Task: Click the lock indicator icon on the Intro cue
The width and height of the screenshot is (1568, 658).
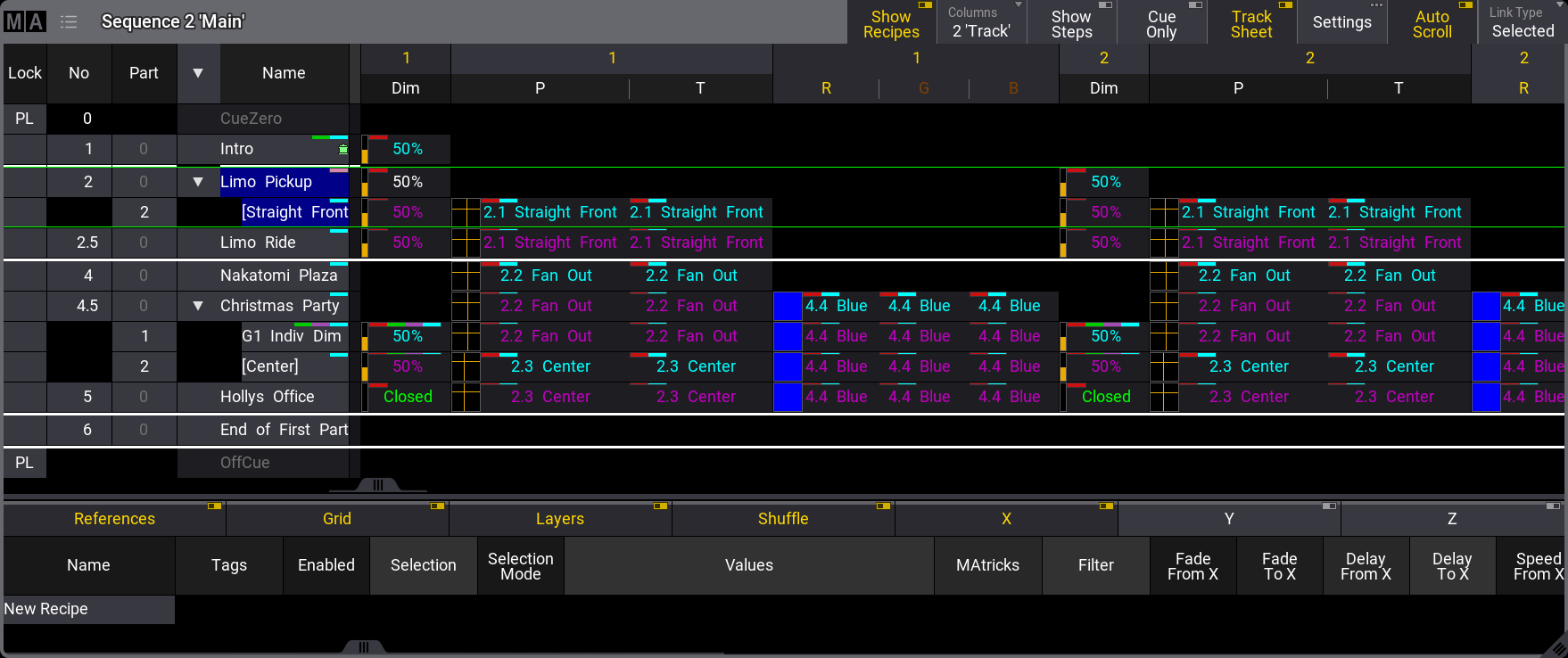Action: point(343,150)
